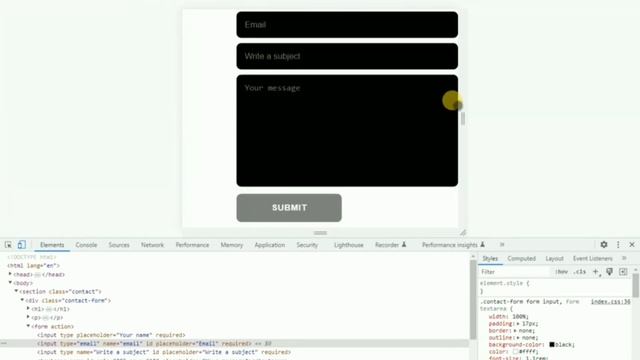Open the Lighthouse tab
This screenshot has width=640, height=360.
click(x=349, y=245)
